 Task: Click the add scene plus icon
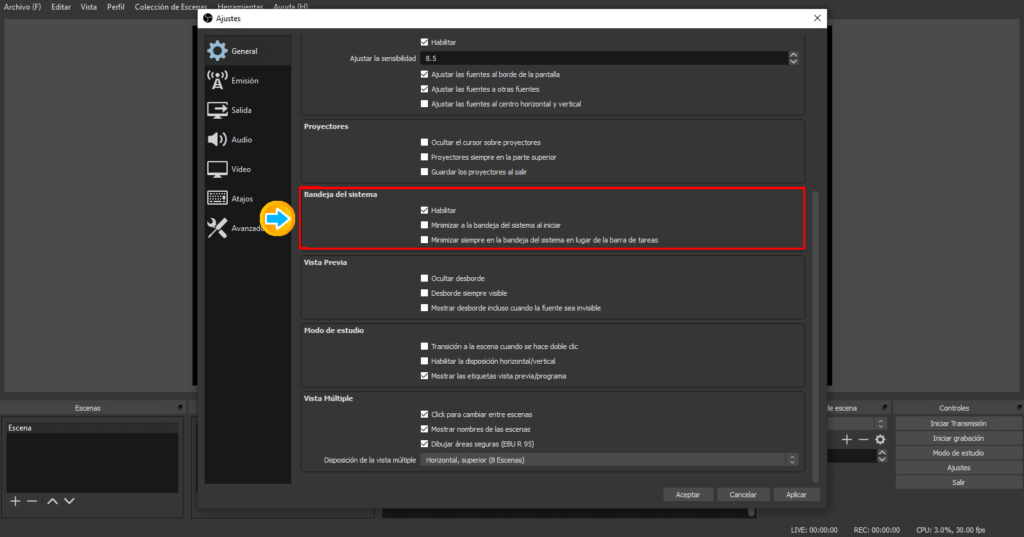[x=15, y=500]
